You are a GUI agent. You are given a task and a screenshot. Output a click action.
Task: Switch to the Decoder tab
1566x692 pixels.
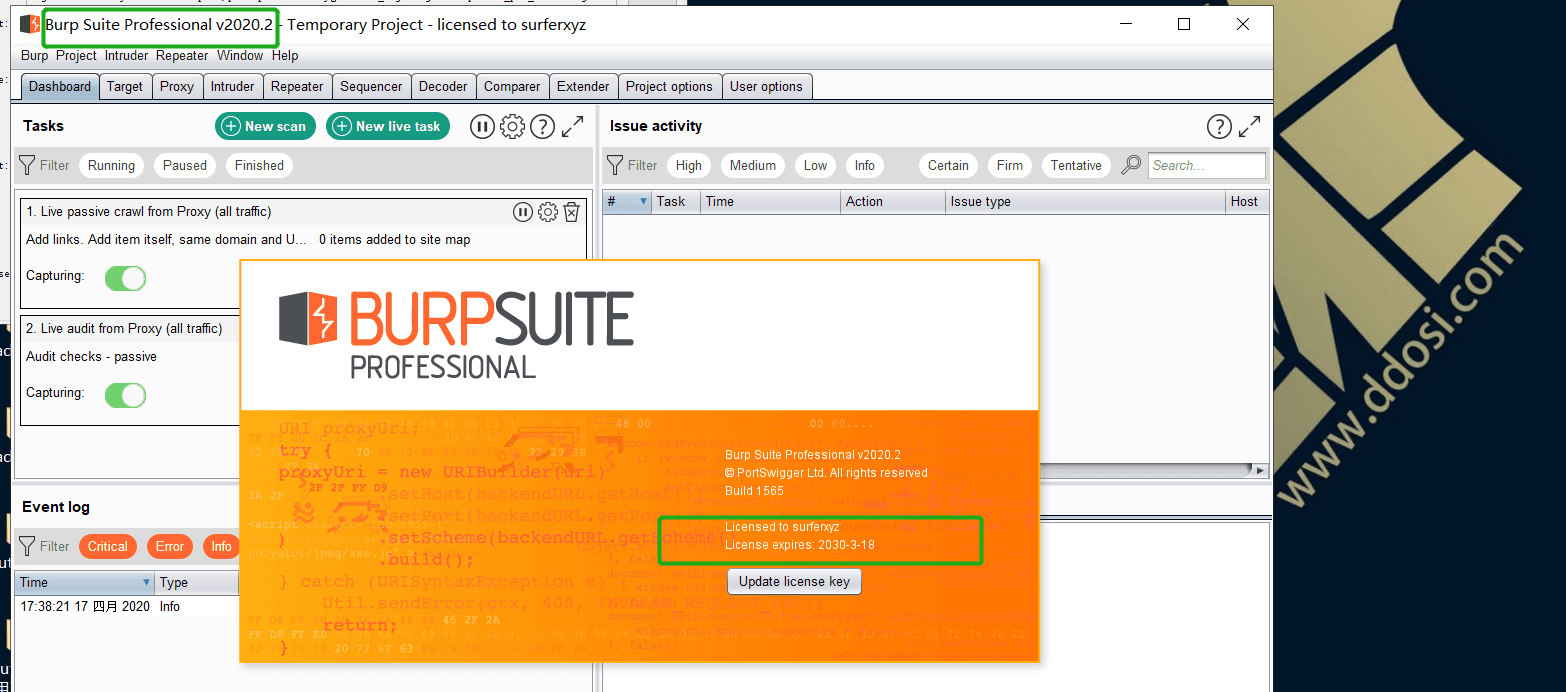point(443,87)
